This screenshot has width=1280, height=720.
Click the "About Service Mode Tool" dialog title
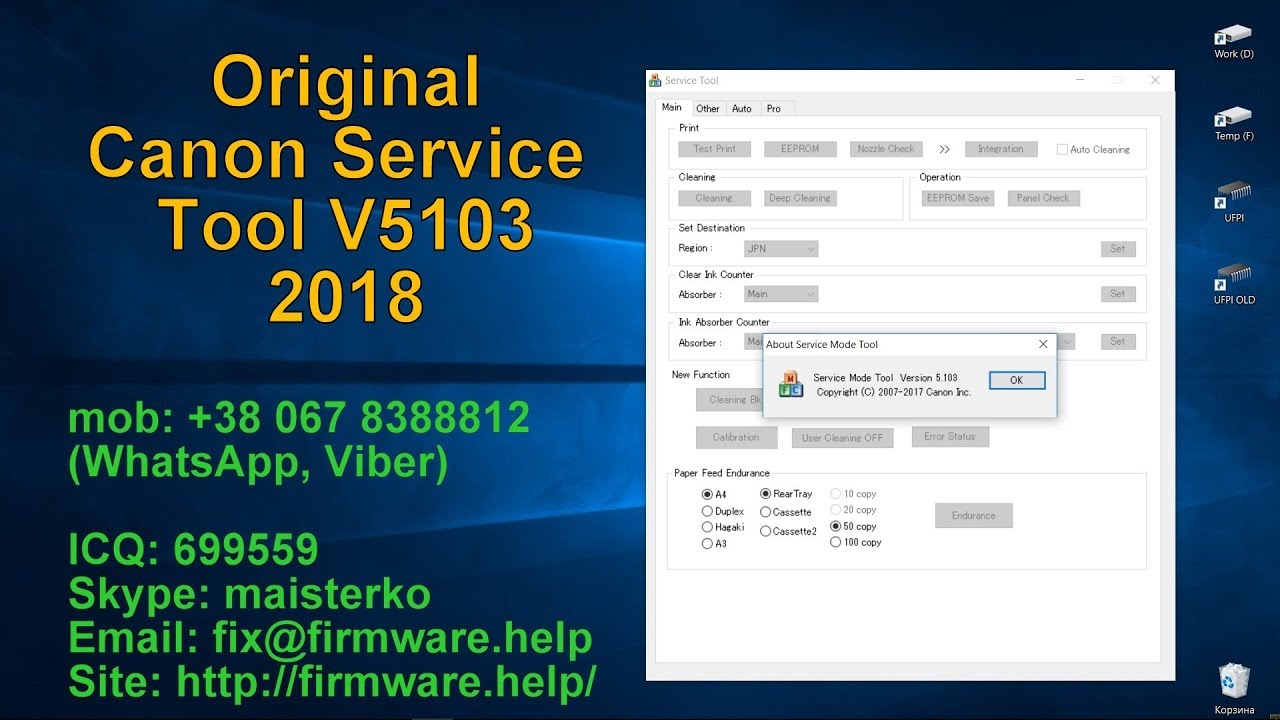click(x=822, y=345)
